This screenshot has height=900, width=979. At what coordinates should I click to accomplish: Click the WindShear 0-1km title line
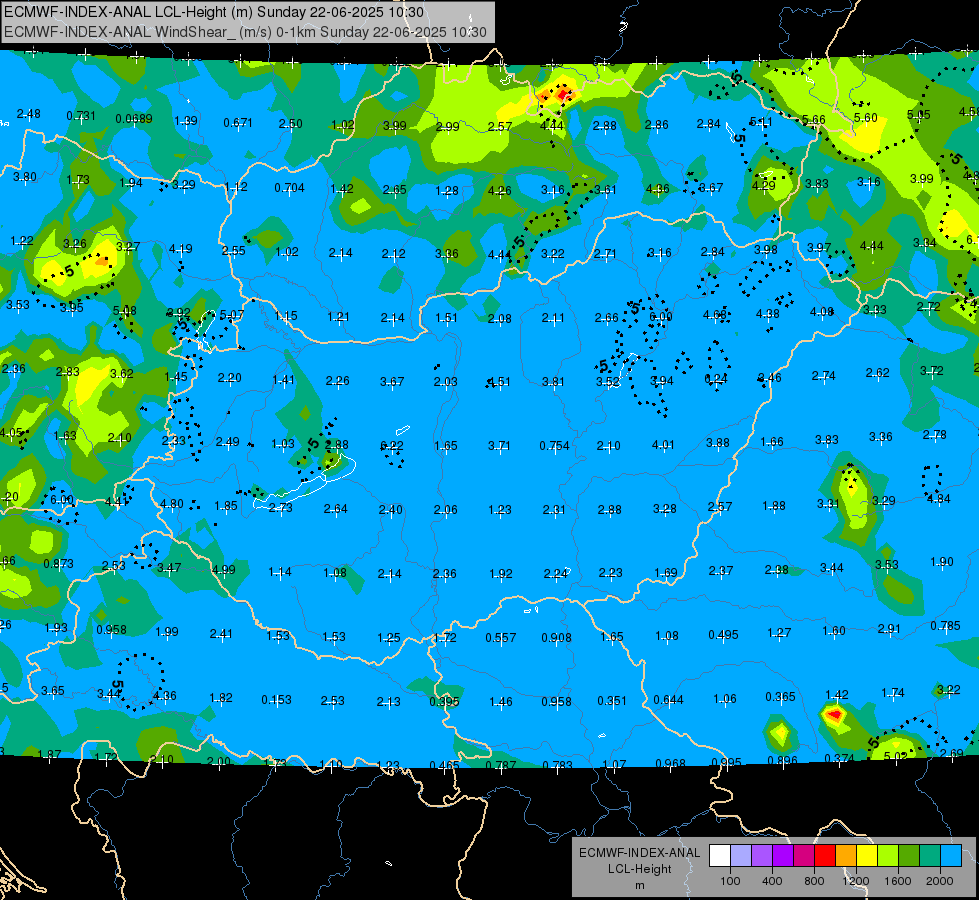(245, 32)
